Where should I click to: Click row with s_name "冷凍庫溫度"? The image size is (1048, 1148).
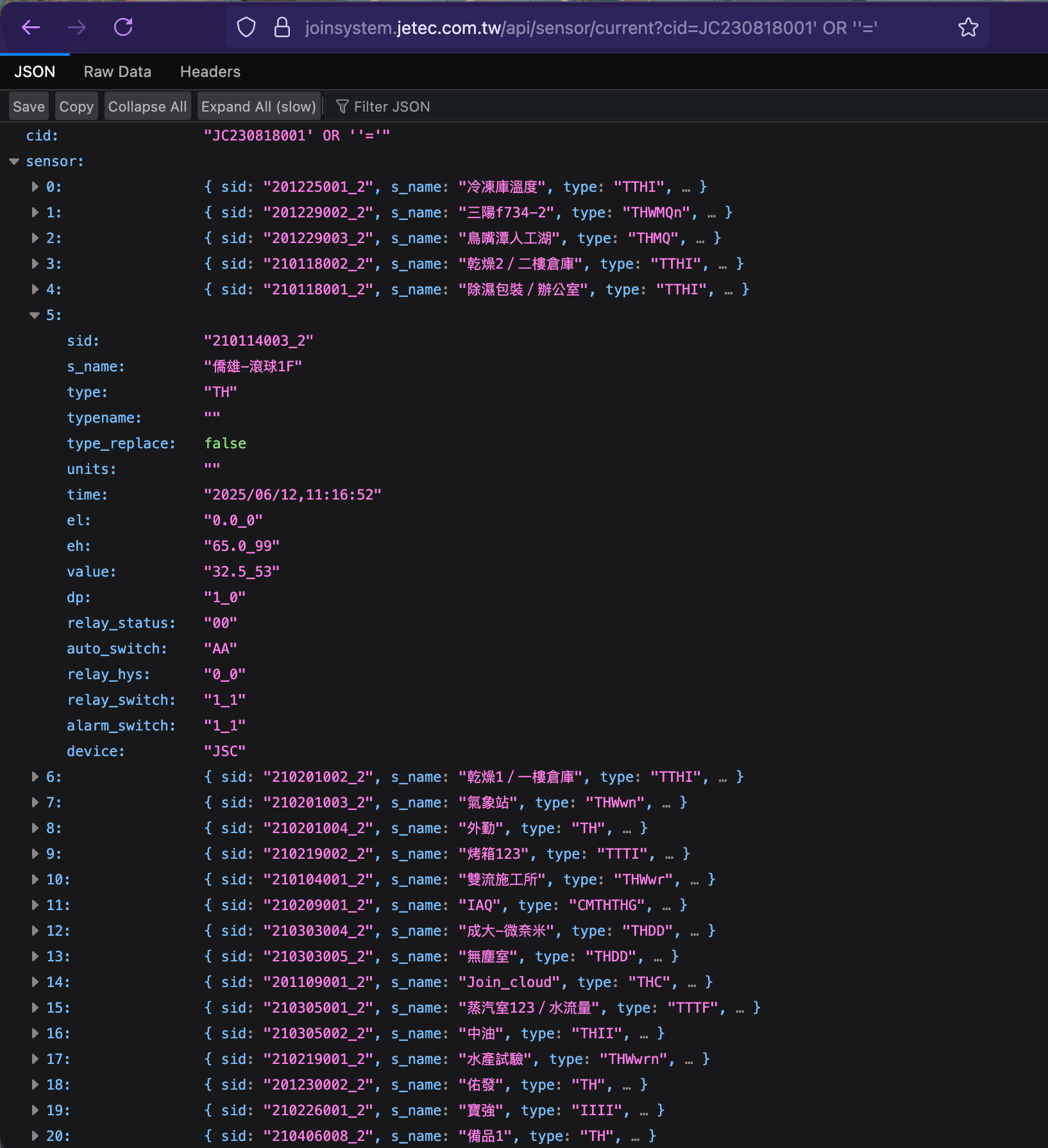(x=524, y=187)
